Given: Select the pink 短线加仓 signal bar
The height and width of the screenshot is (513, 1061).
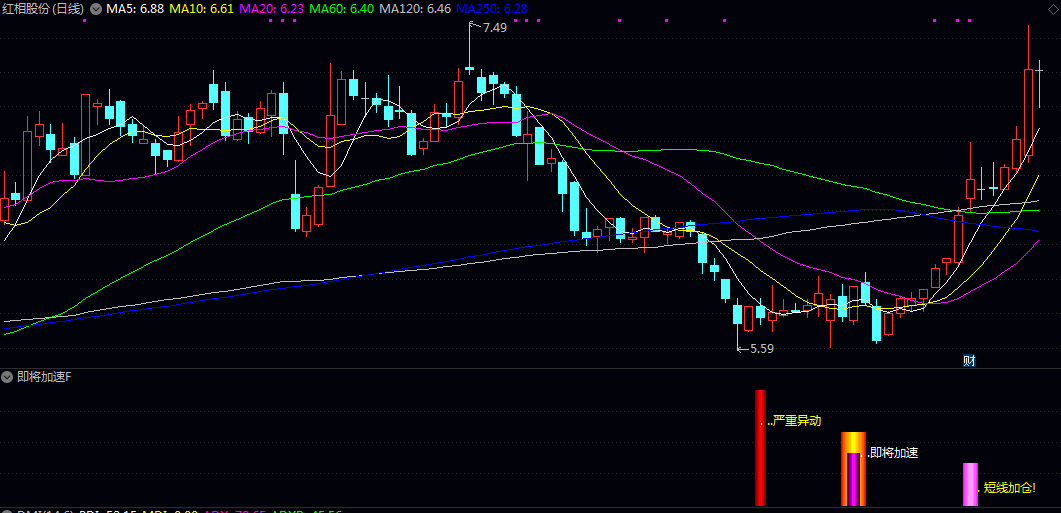Looking at the screenshot, I should point(969,484).
